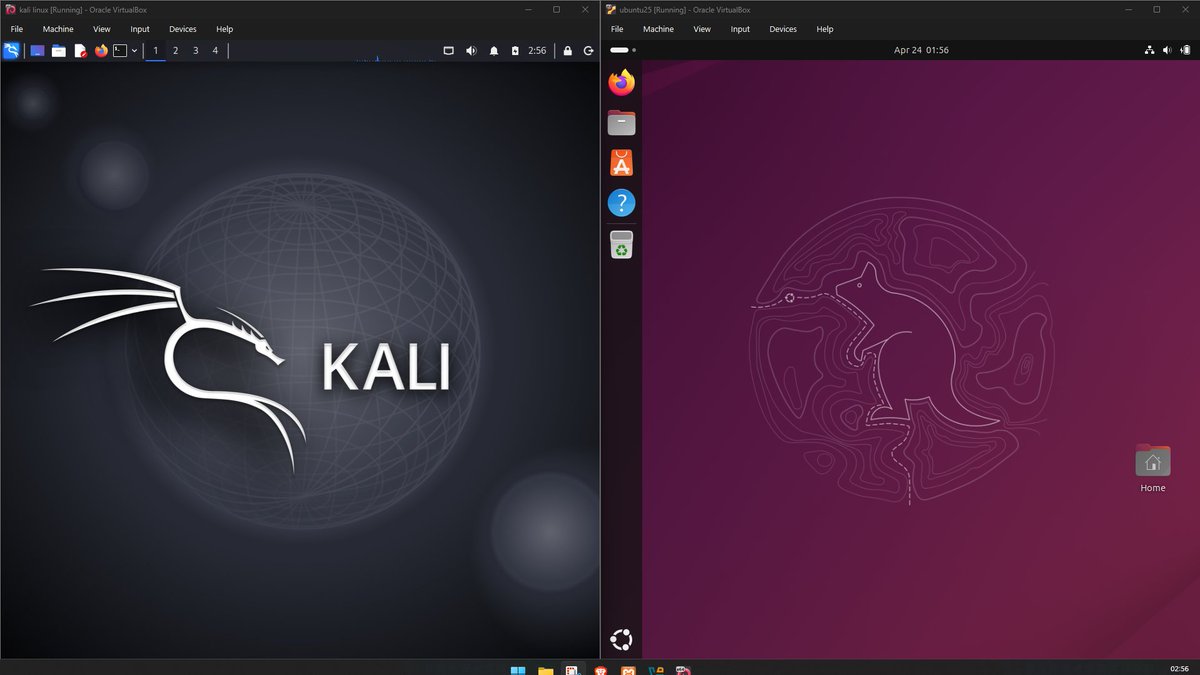Open File Explorer on Windows taskbar

click(x=545, y=671)
